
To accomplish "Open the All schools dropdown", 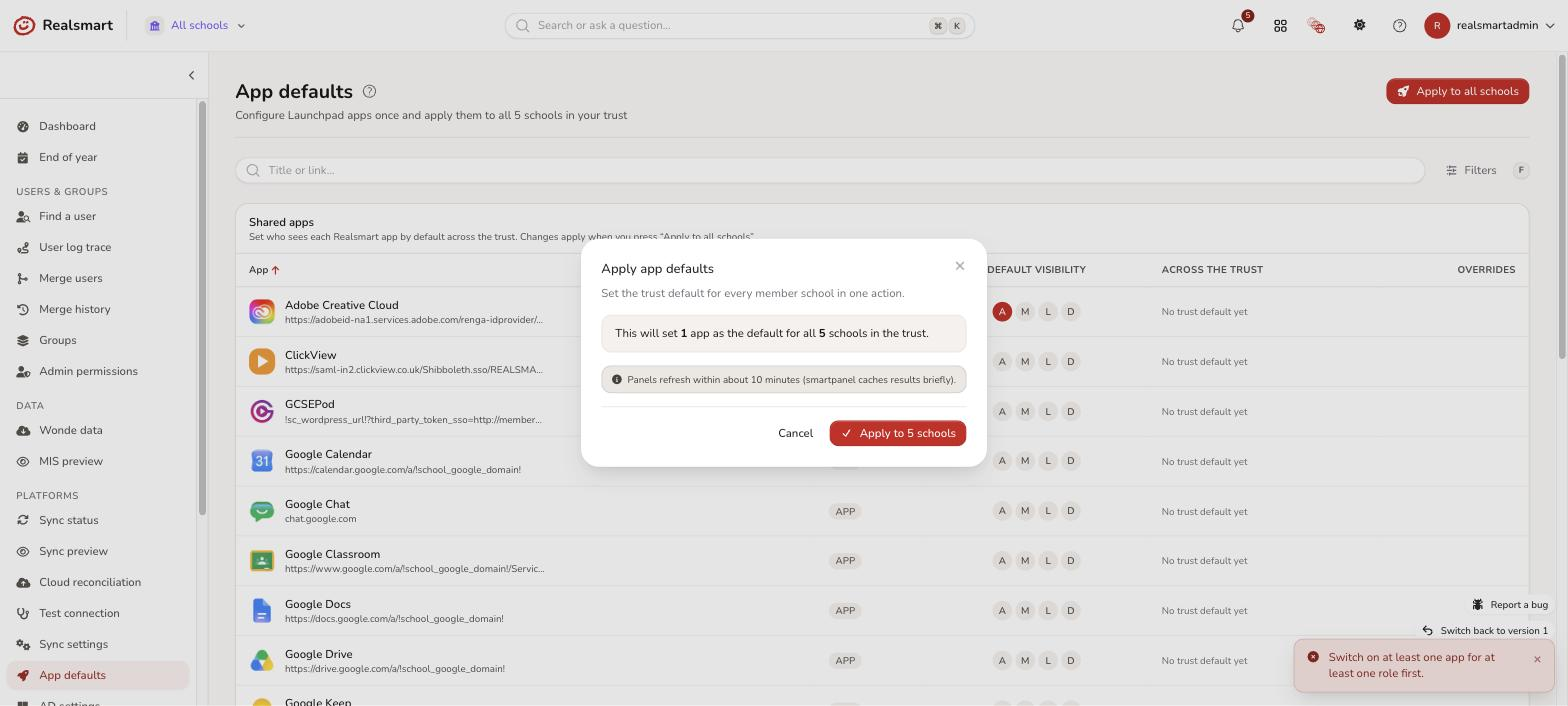I will coord(196,26).
